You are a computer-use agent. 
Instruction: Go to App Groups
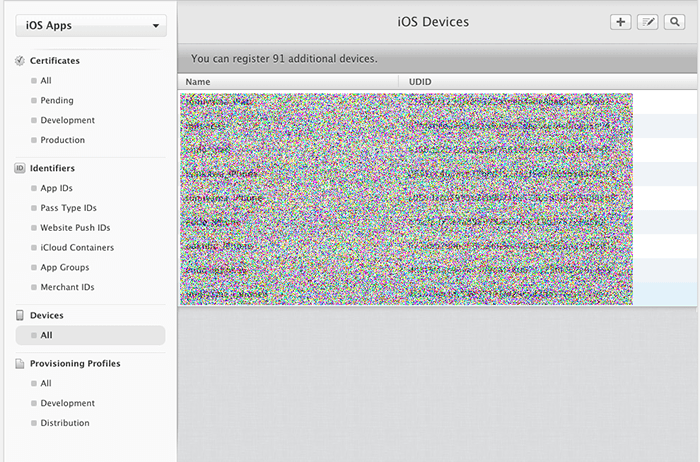(x=64, y=268)
